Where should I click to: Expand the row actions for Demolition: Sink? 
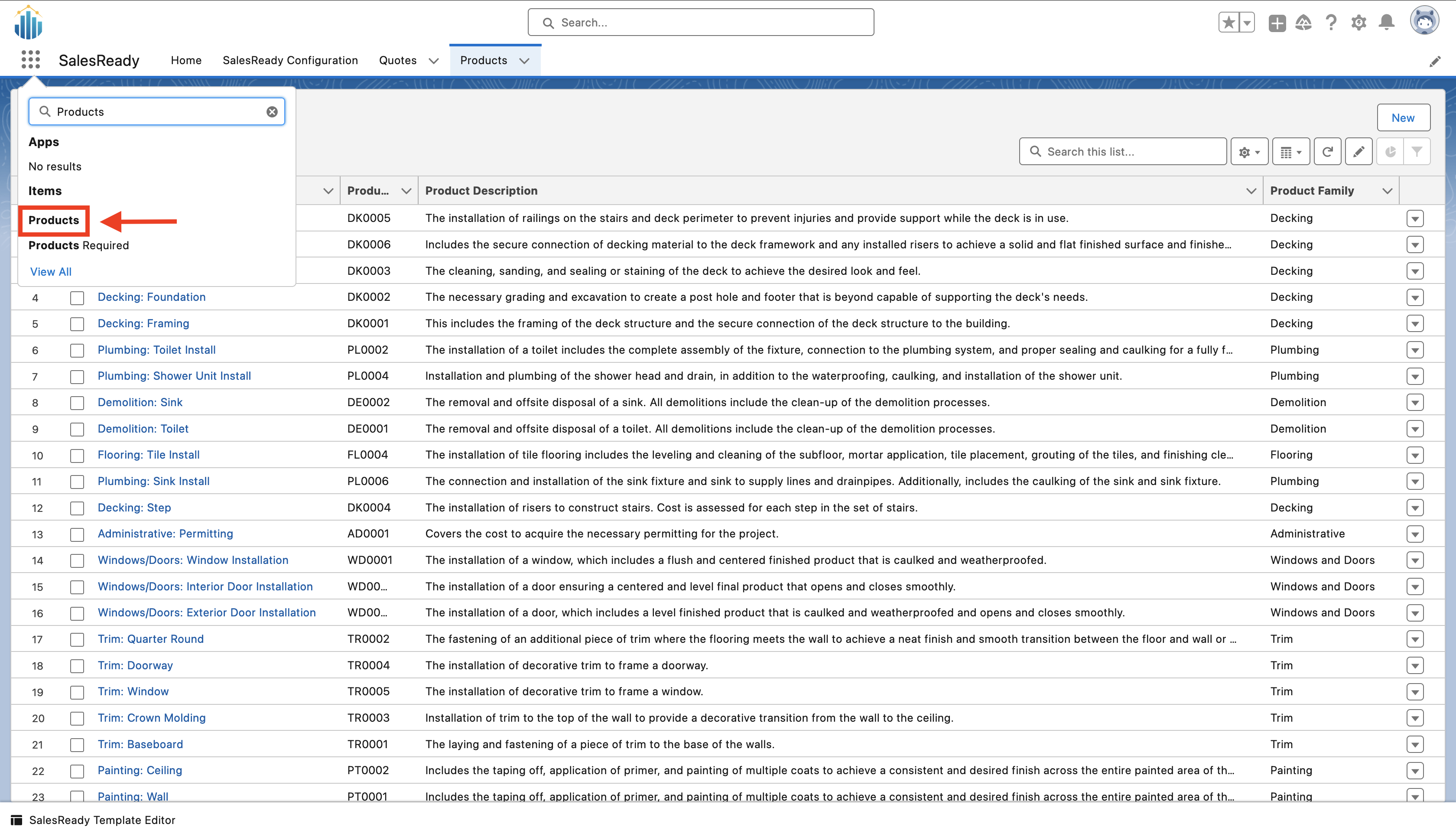1415,402
